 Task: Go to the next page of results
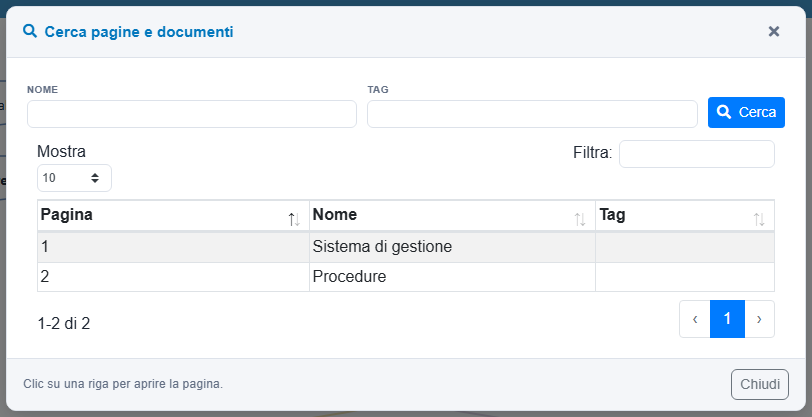click(759, 319)
